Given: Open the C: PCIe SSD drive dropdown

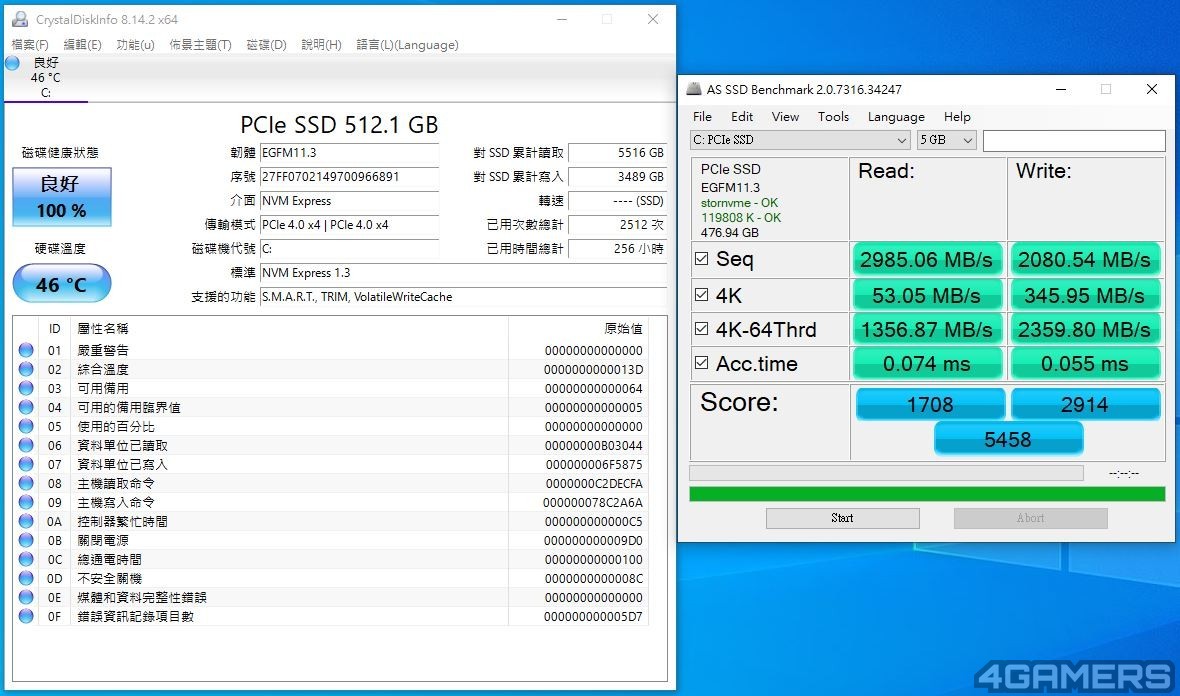Looking at the screenshot, I should click(x=800, y=140).
